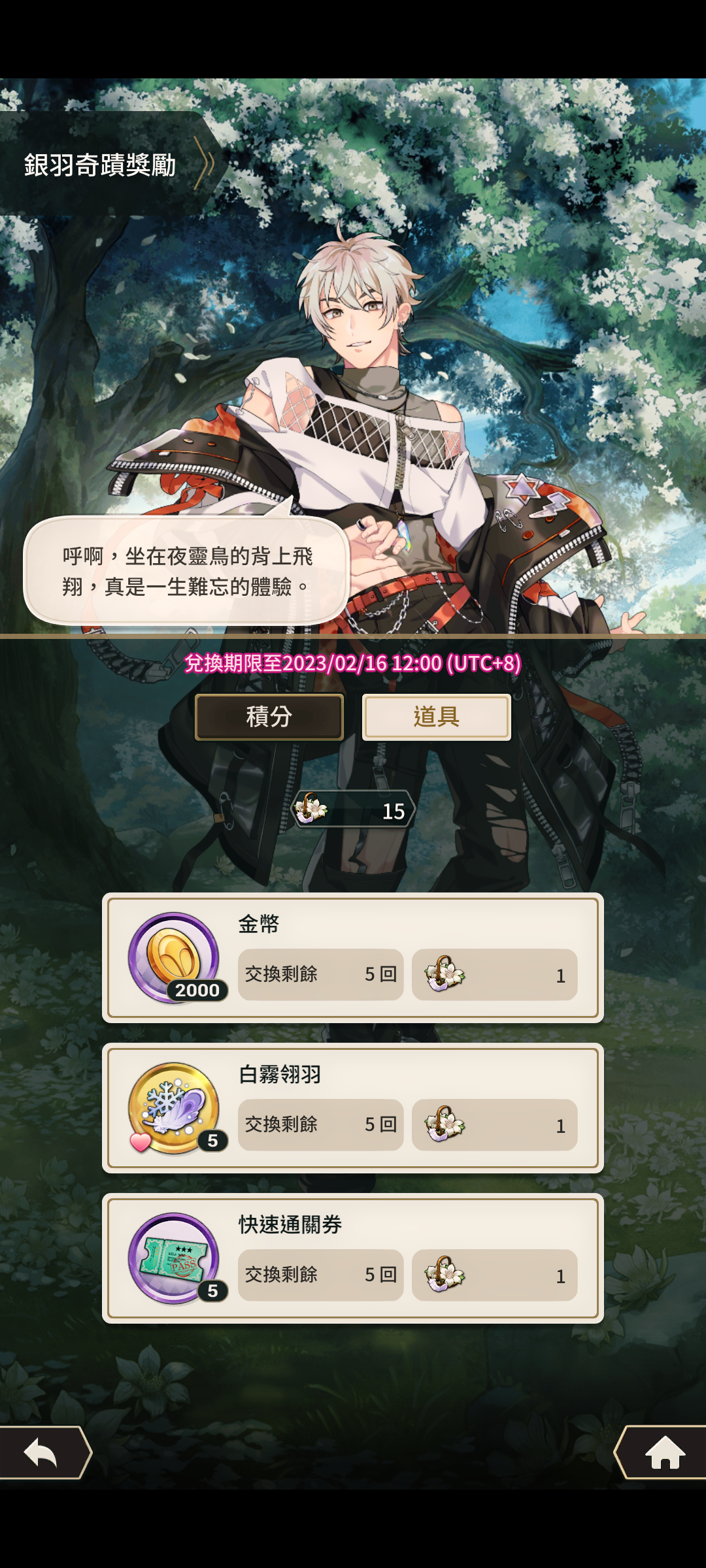Tap the flower cost icon in 金幣 row

pyautogui.click(x=445, y=973)
